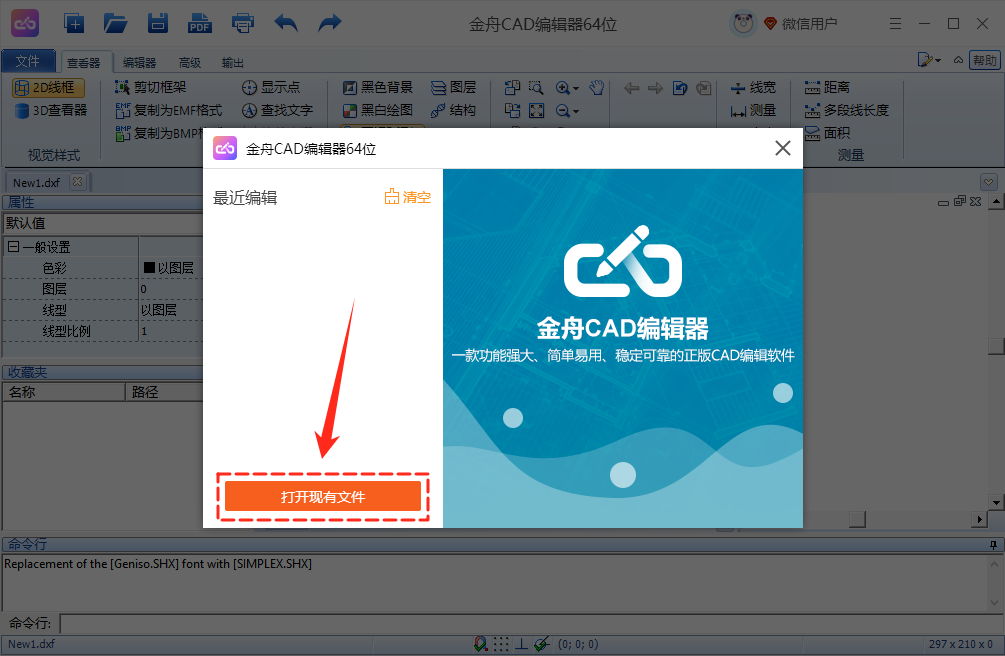Export to PDF using the PDF icon
The image size is (1005, 656).
tap(200, 24)
